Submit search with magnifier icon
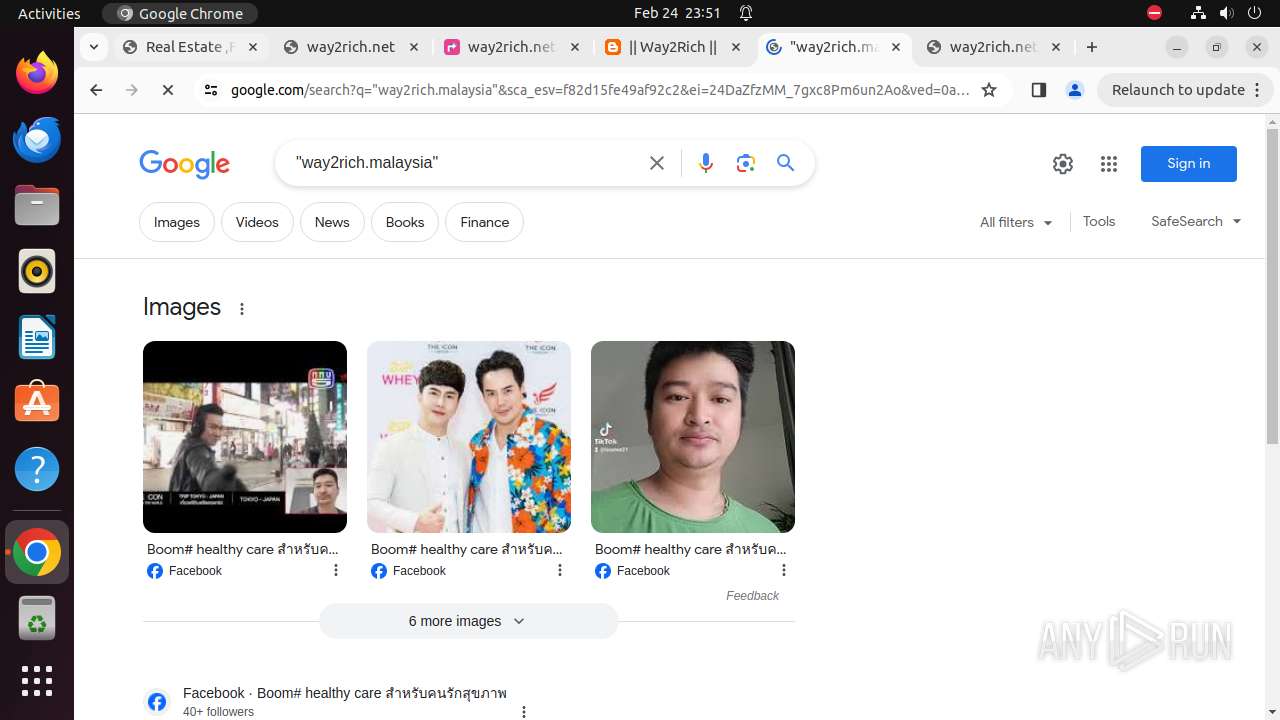The height and width of the screenshot is (720, 1280). (786, 163)
